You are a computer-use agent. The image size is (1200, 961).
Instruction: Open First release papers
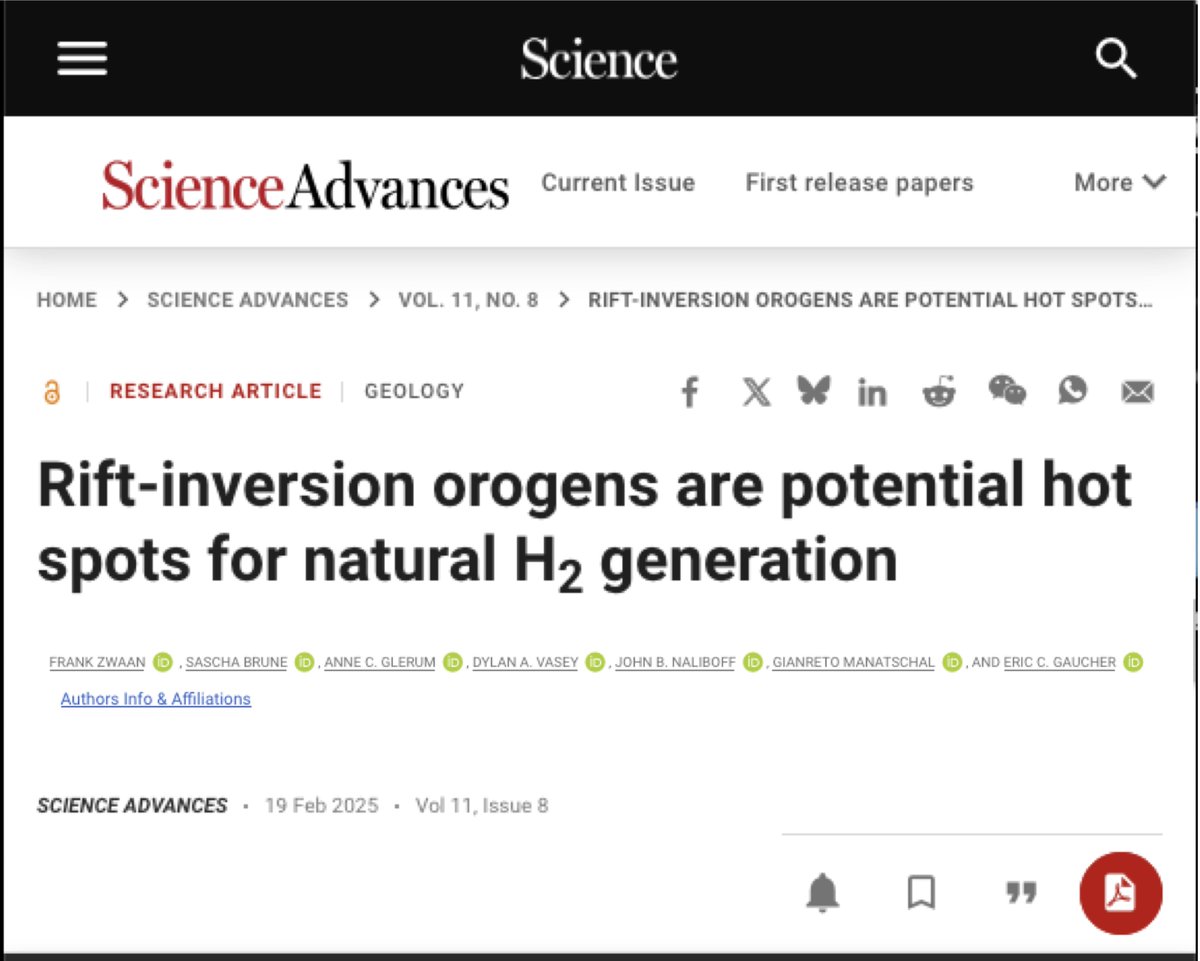[x=858, y=182]
